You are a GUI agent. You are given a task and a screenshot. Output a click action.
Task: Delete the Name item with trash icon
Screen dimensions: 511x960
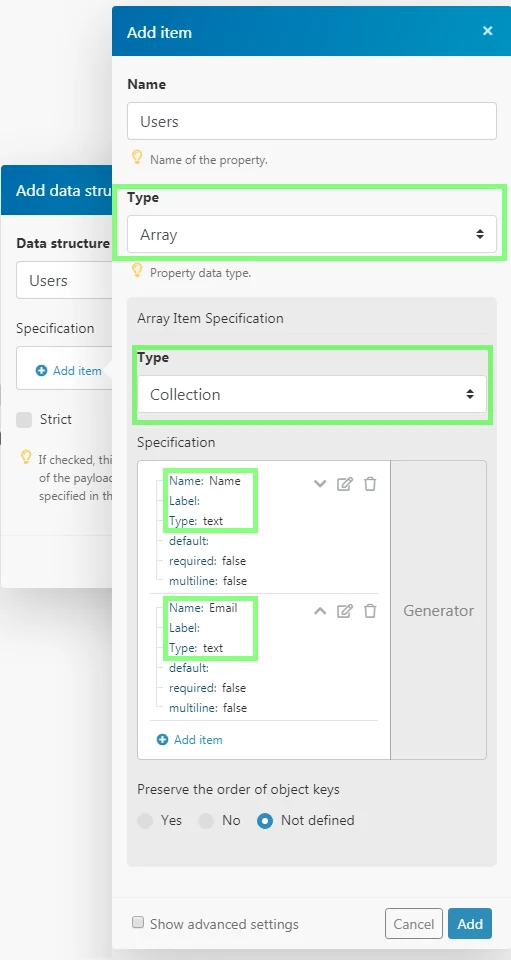(370, 484)
